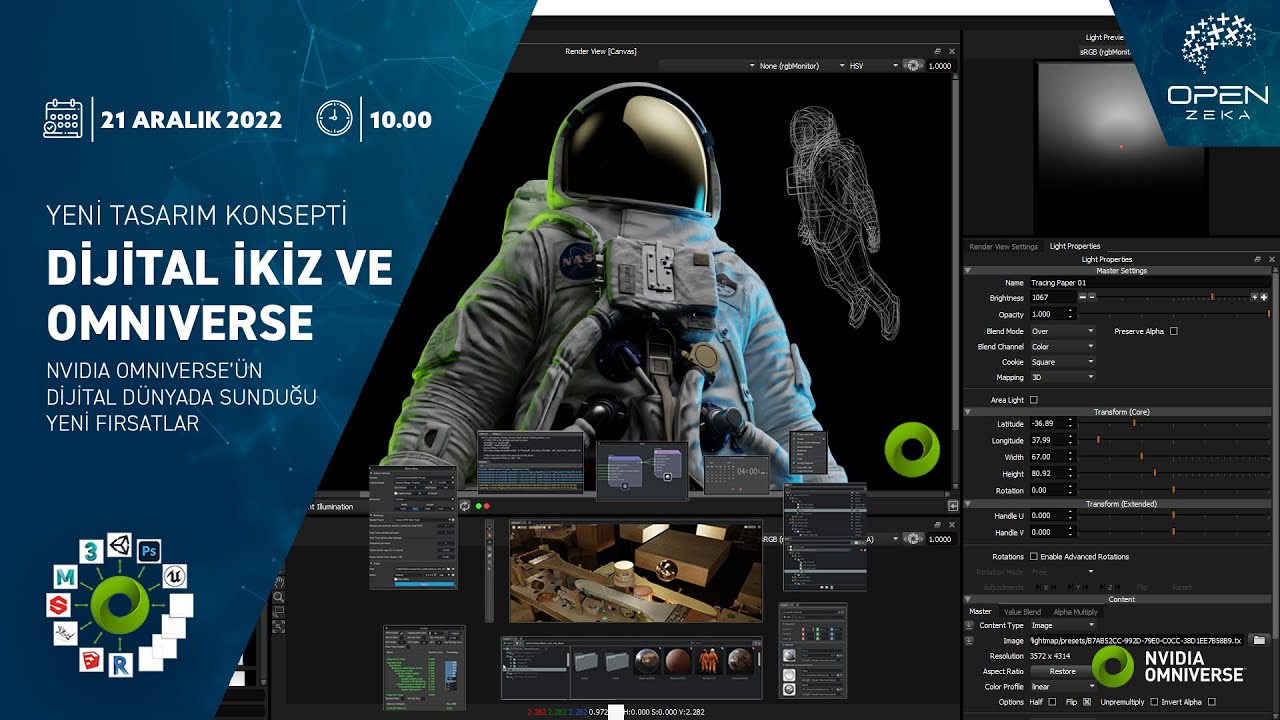
Task: Open the Blend Mode dropdown
Action: (x=1062, y=331)
